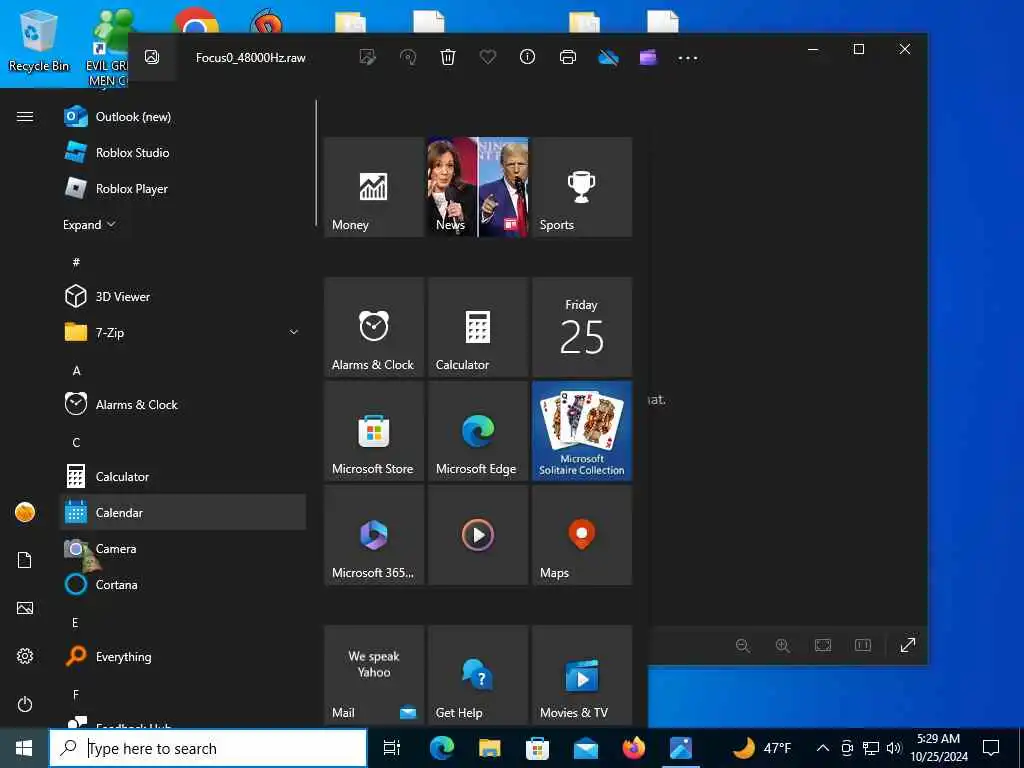
Task: Show hidden system tray icons
Action: (823, 748)
